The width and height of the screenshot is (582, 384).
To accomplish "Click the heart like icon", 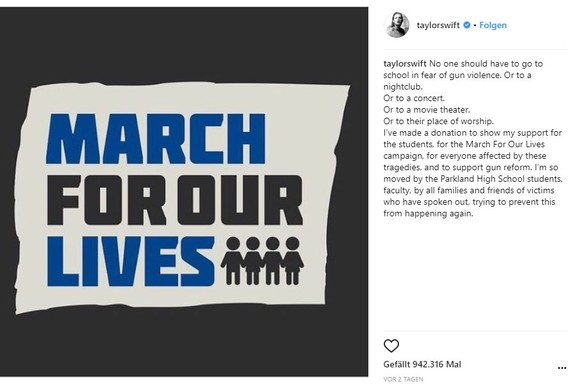I will pyautogui.click(x=391, y=346).
